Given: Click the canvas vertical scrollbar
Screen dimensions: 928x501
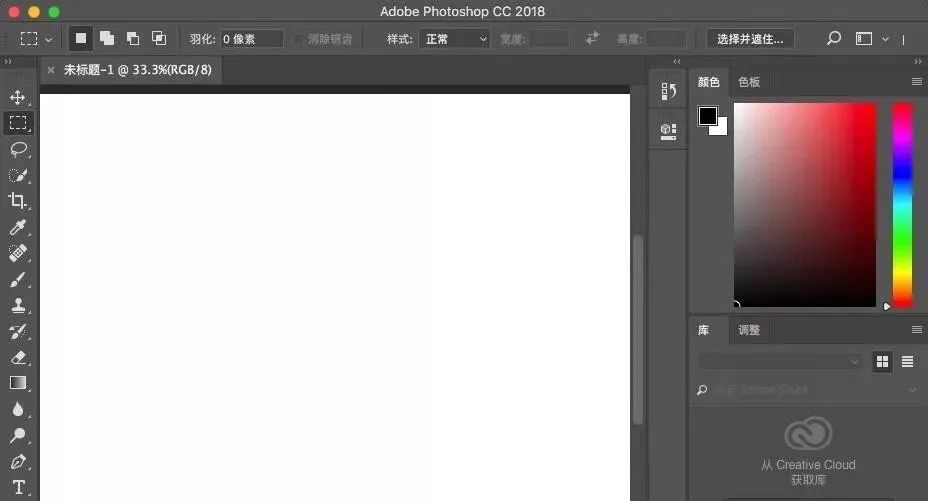Looking at the screenshot, I should coord(637,329).
